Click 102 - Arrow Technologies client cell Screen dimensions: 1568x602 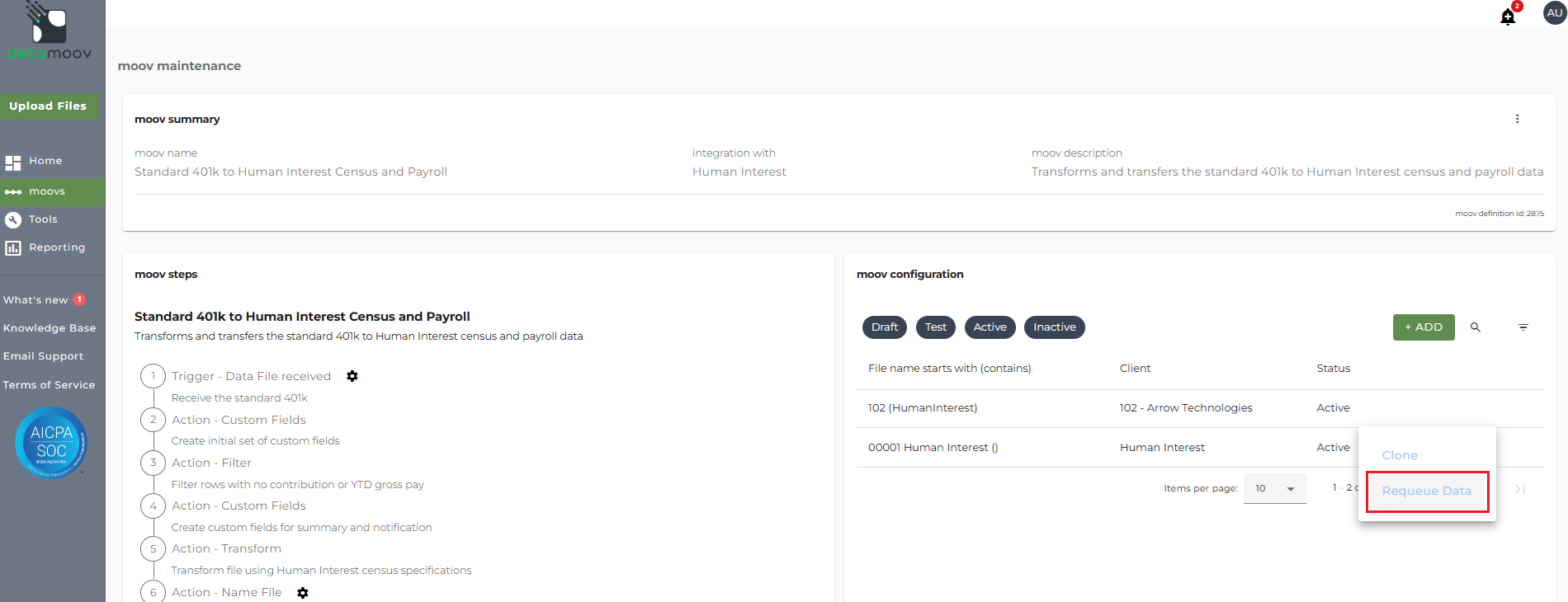pyautogui.click(x=1186, y=408)
